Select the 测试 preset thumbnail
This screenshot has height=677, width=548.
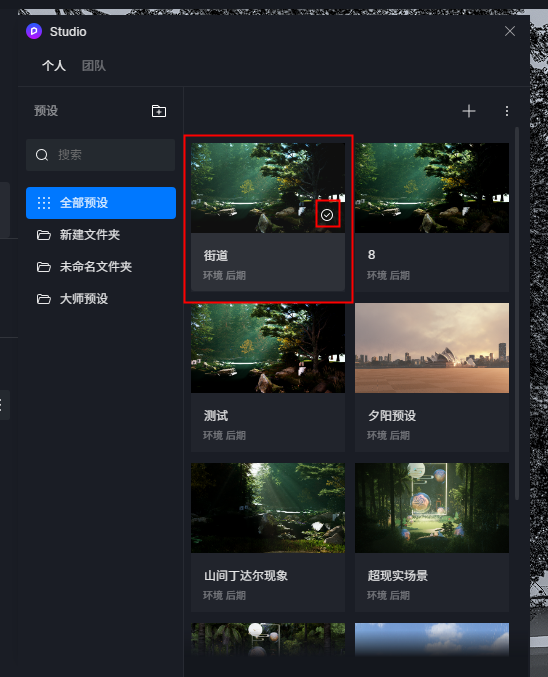[268, 348]
